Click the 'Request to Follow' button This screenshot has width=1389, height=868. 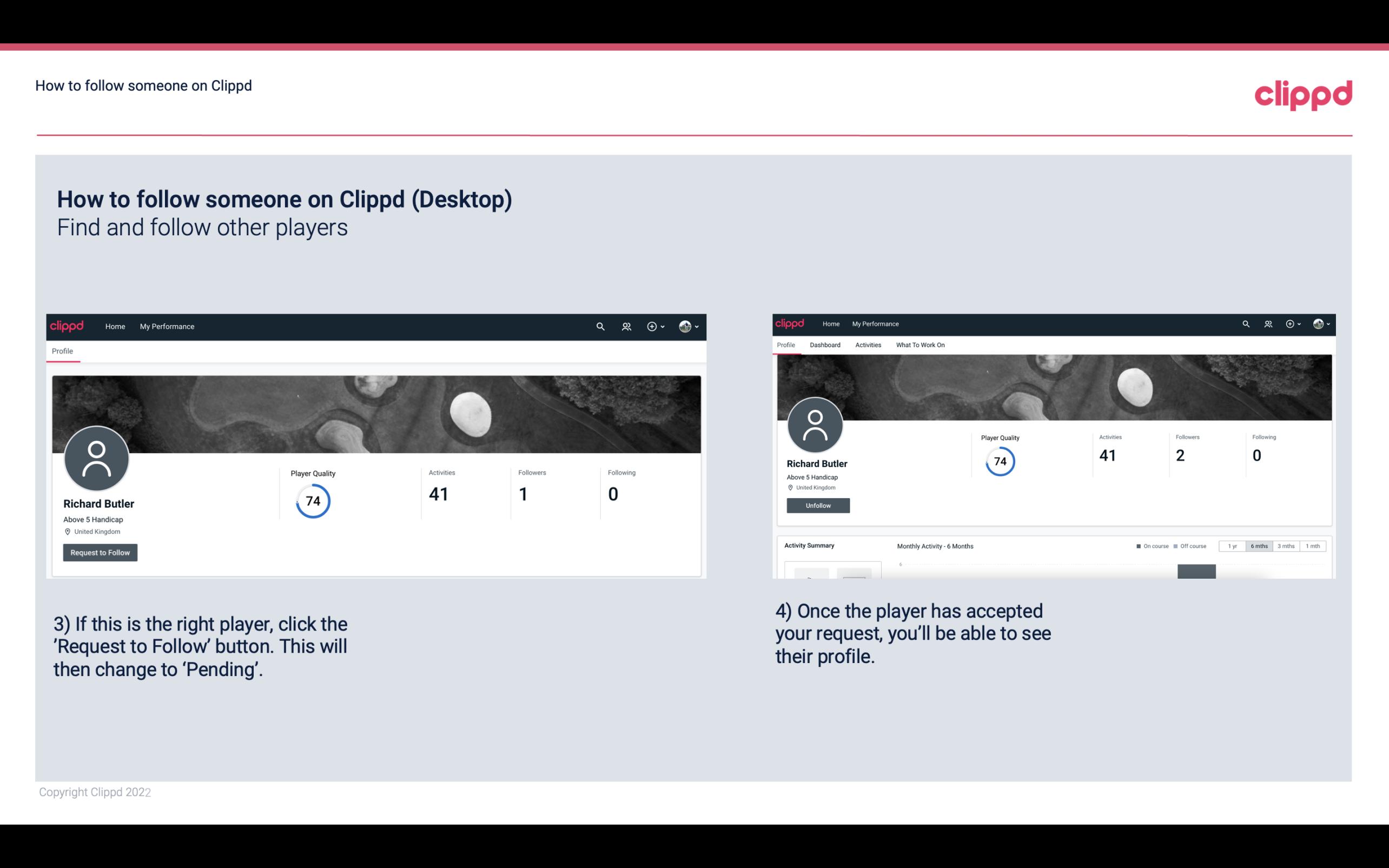100,552
